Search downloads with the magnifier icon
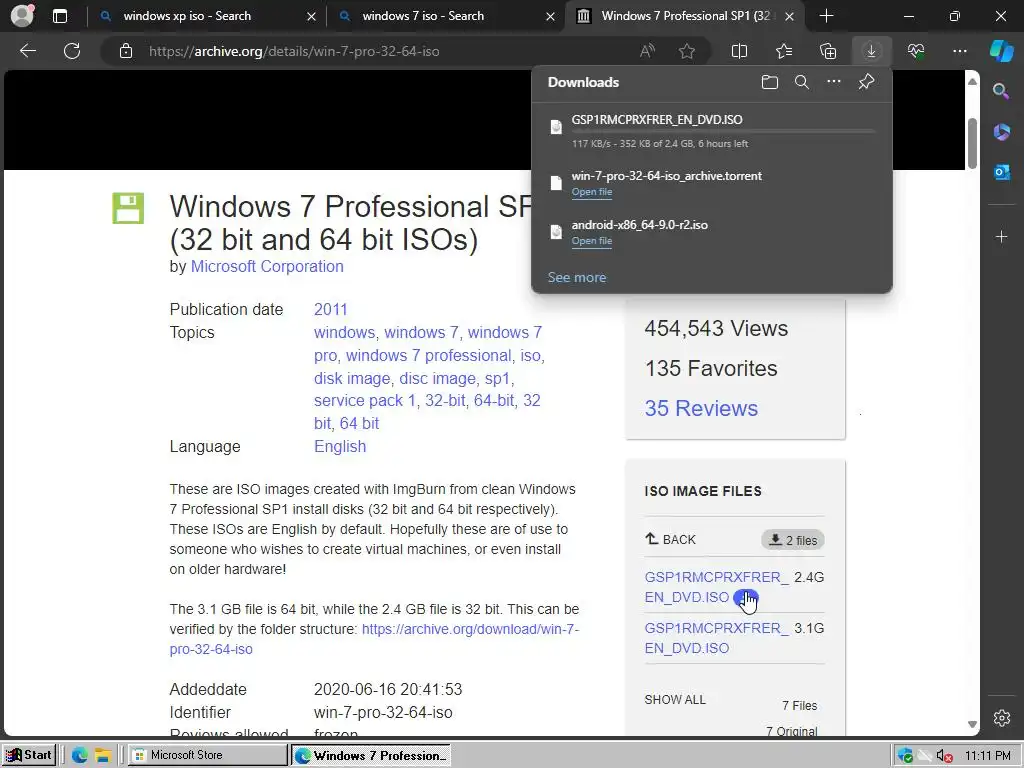Image resolution: width=1024 pixels, height=768 pixels. pyautogui.click(x=802, y=82)
